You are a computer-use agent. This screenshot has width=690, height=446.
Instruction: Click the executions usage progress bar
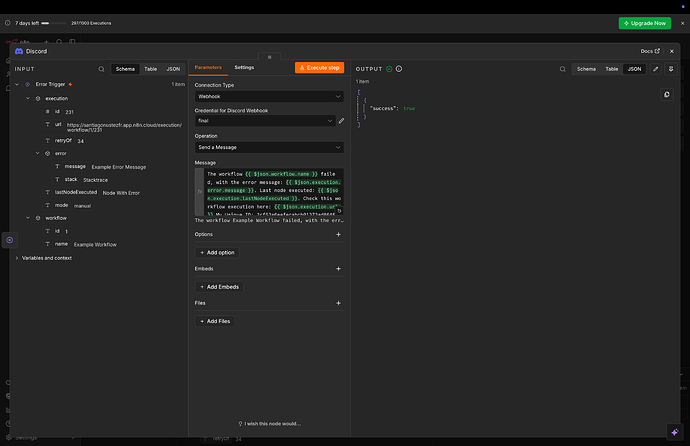[54, 23]
